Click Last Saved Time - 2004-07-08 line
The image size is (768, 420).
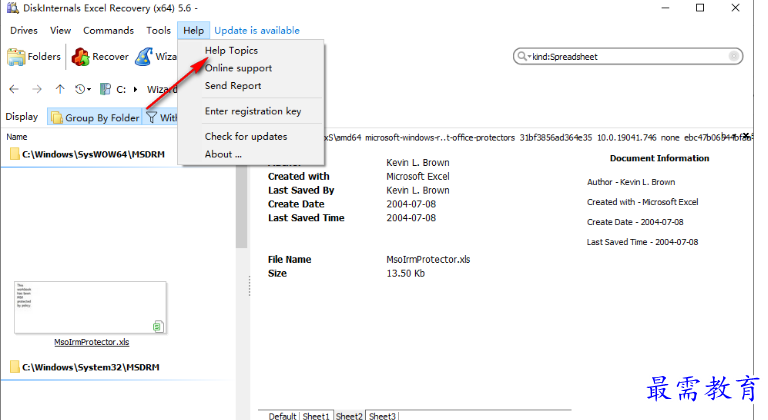click(x=643, y=242)
